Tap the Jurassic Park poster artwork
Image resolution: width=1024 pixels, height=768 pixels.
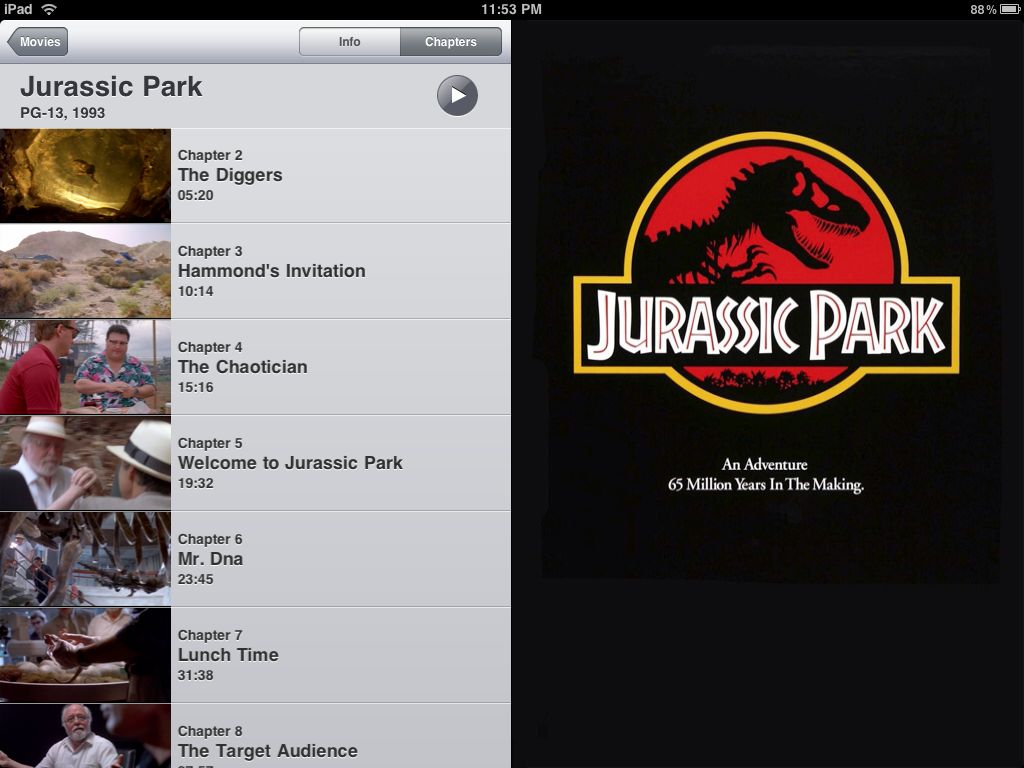coord(767,313)
